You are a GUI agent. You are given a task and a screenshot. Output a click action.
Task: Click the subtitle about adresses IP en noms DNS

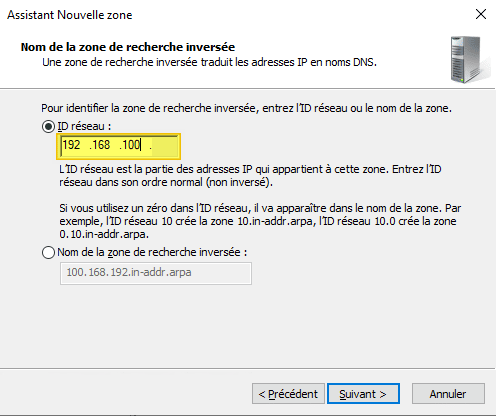[x=209, y=62]
